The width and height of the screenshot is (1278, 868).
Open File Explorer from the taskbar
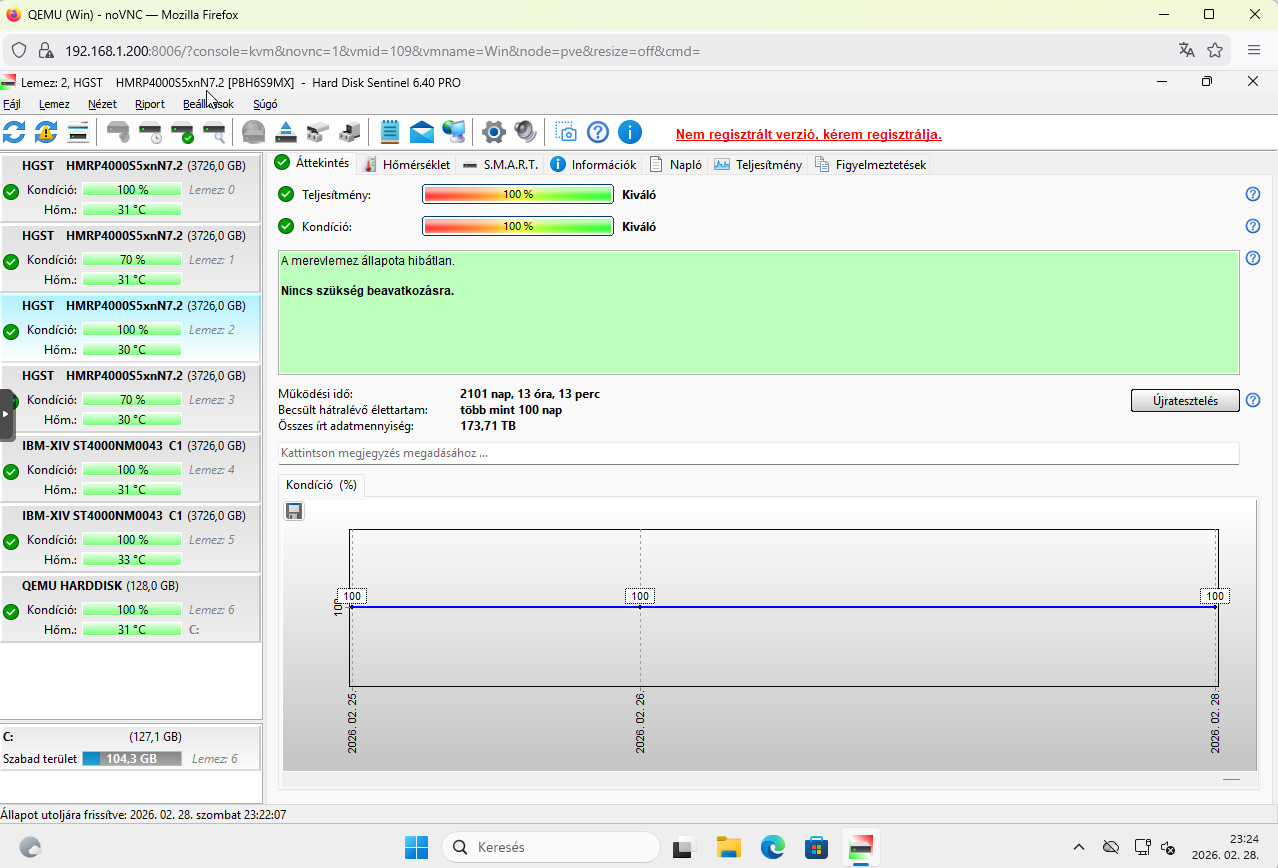pyautogui.click(x=727, y=847)
